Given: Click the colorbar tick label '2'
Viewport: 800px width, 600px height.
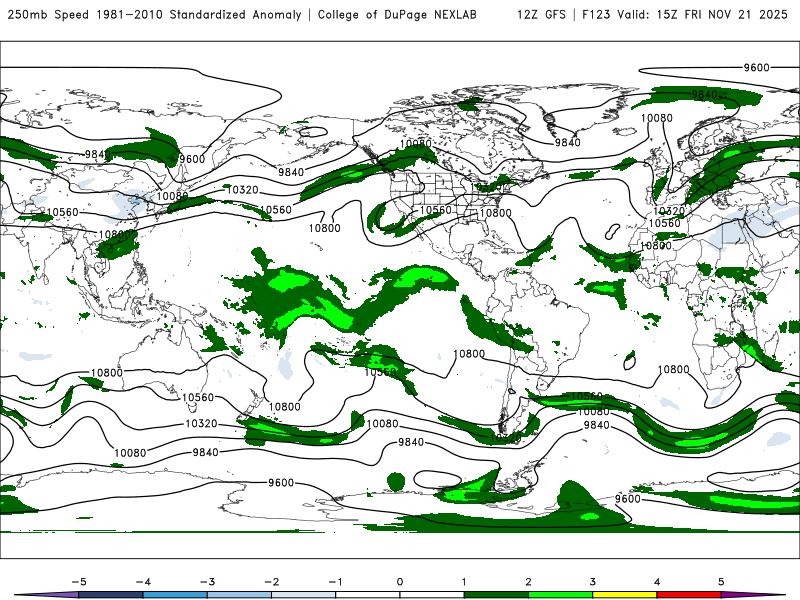Looking at the screenshot, I should tap(528, 582).
